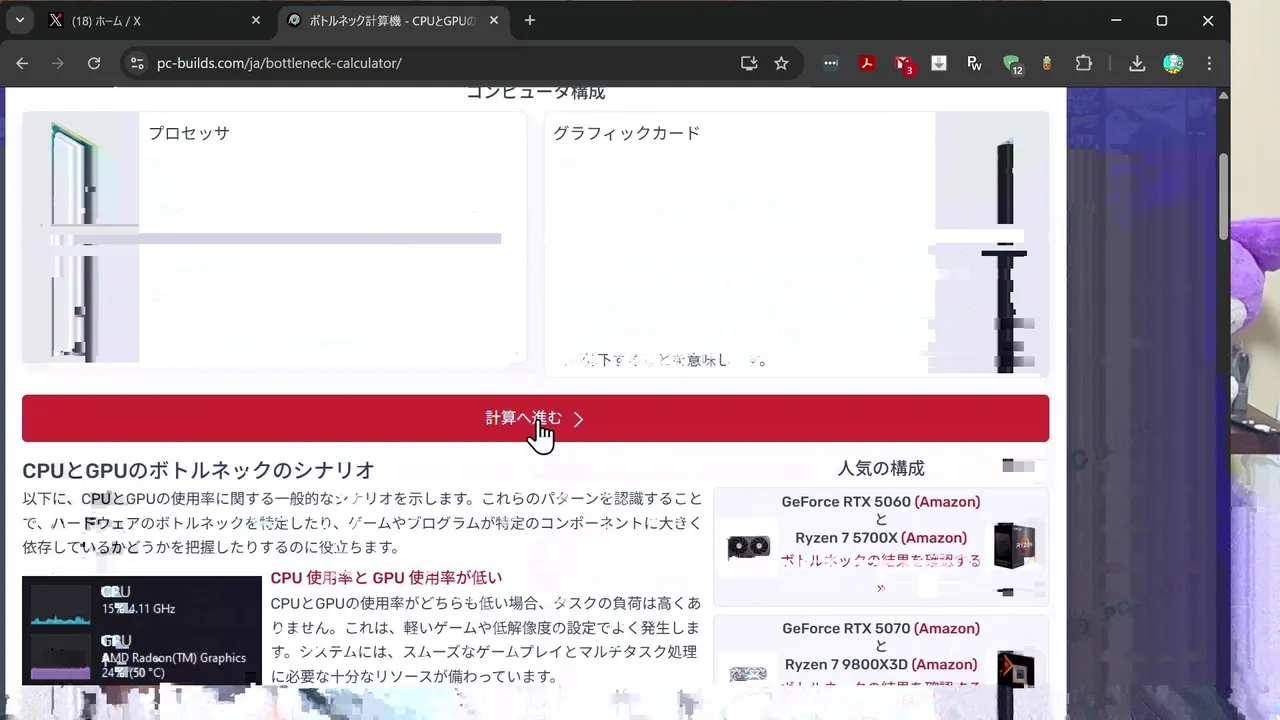Viewport: 1280px width, 720px height.
Task: Open the GeForce RTX 5070 link
Action: 846,629
